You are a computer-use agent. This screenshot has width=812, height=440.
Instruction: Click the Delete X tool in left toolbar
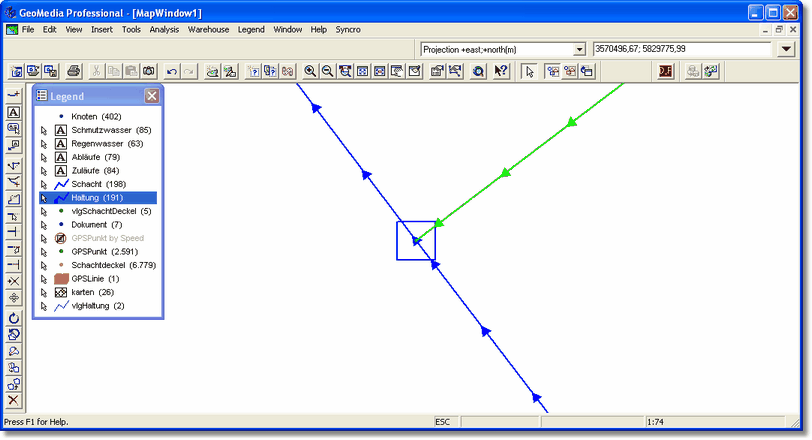pyautogui.click(x=14, y=400)
